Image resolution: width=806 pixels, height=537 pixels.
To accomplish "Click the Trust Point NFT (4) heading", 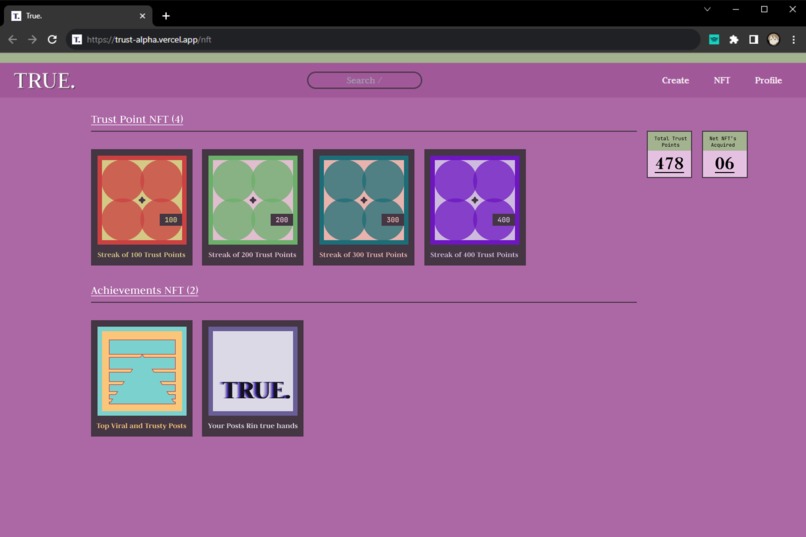I will pos(137,119).
